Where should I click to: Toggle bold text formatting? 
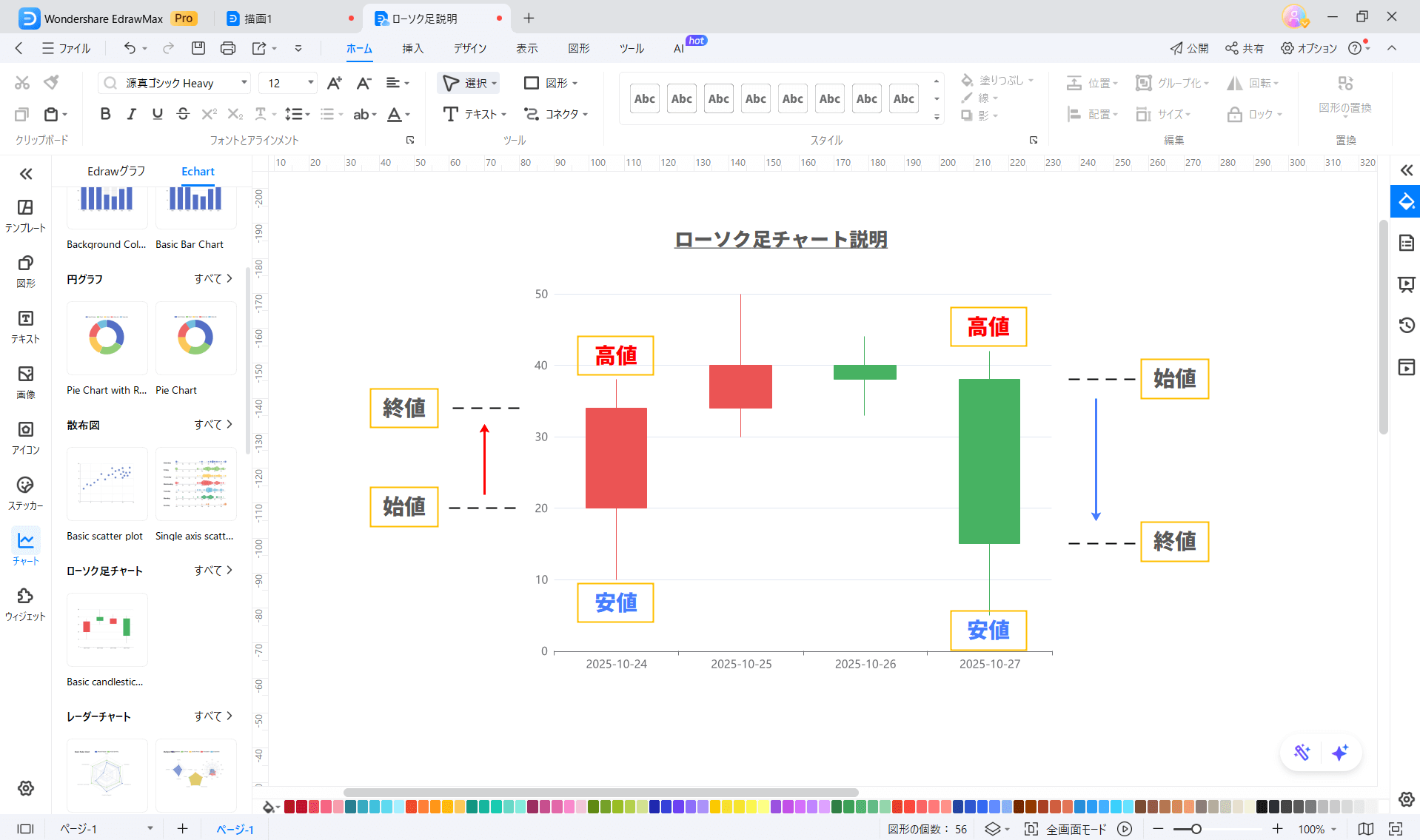pyautogui.click(x=105, y=114)
